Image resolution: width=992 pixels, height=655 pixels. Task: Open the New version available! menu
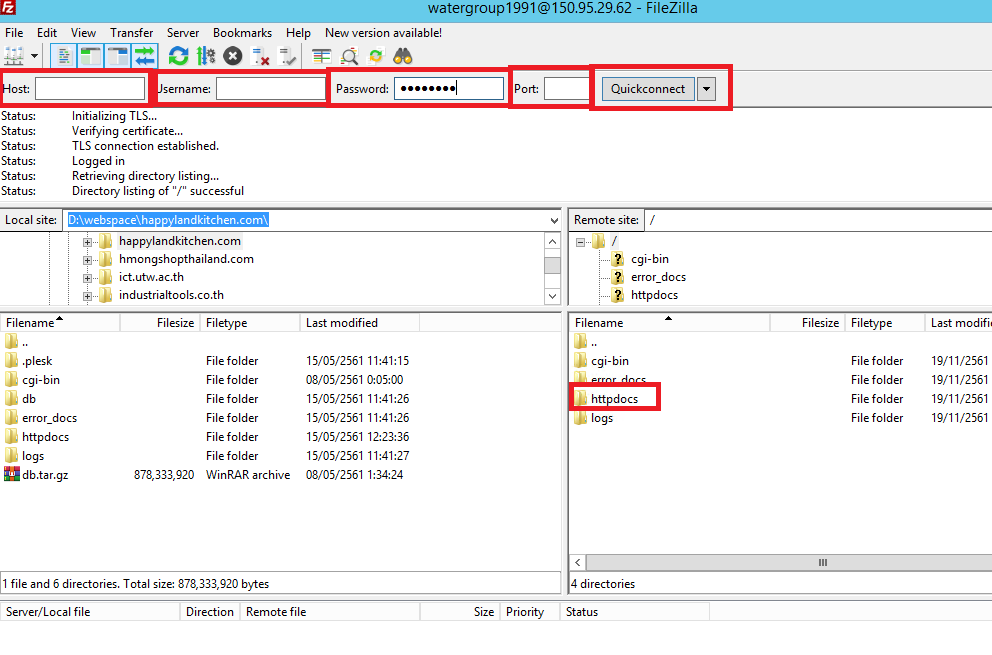(x=383, y=33)
